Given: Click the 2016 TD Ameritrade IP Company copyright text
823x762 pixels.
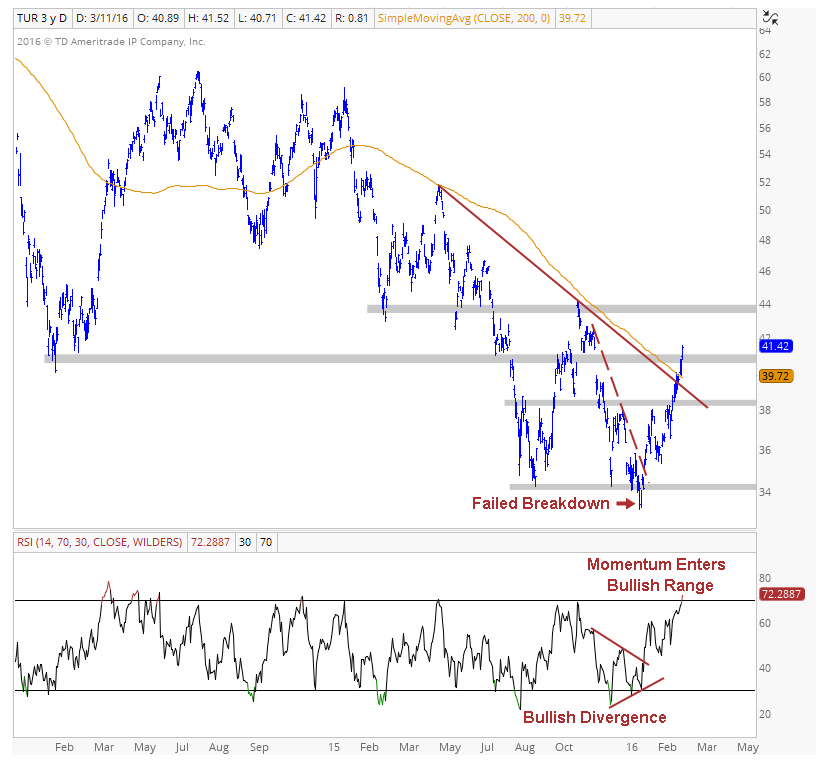Looking at the screenshot, I should point(111,41).
